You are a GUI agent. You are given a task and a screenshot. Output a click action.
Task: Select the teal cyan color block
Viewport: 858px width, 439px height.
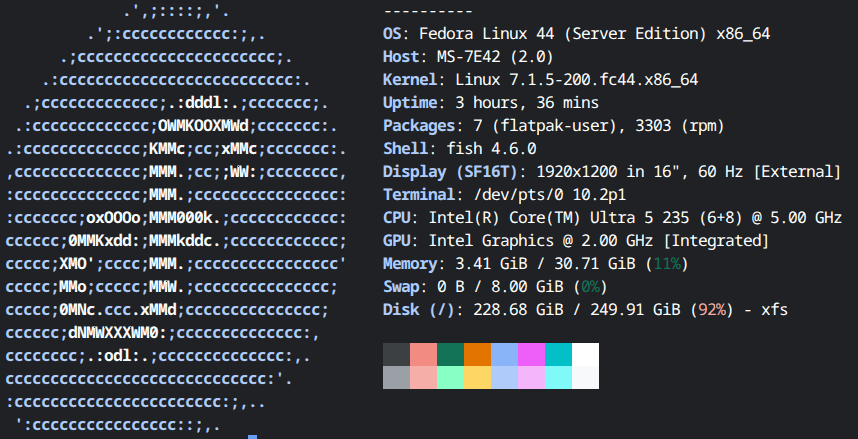coord(558,354)
